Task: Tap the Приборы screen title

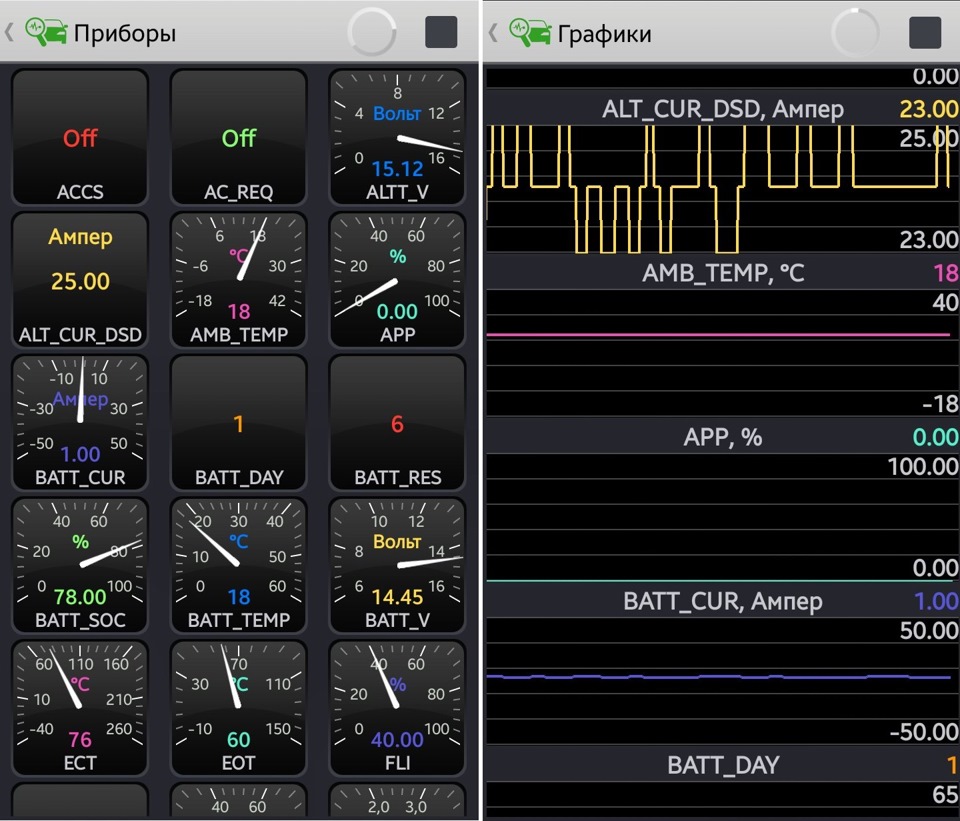Action: click(x=125, y=33)
